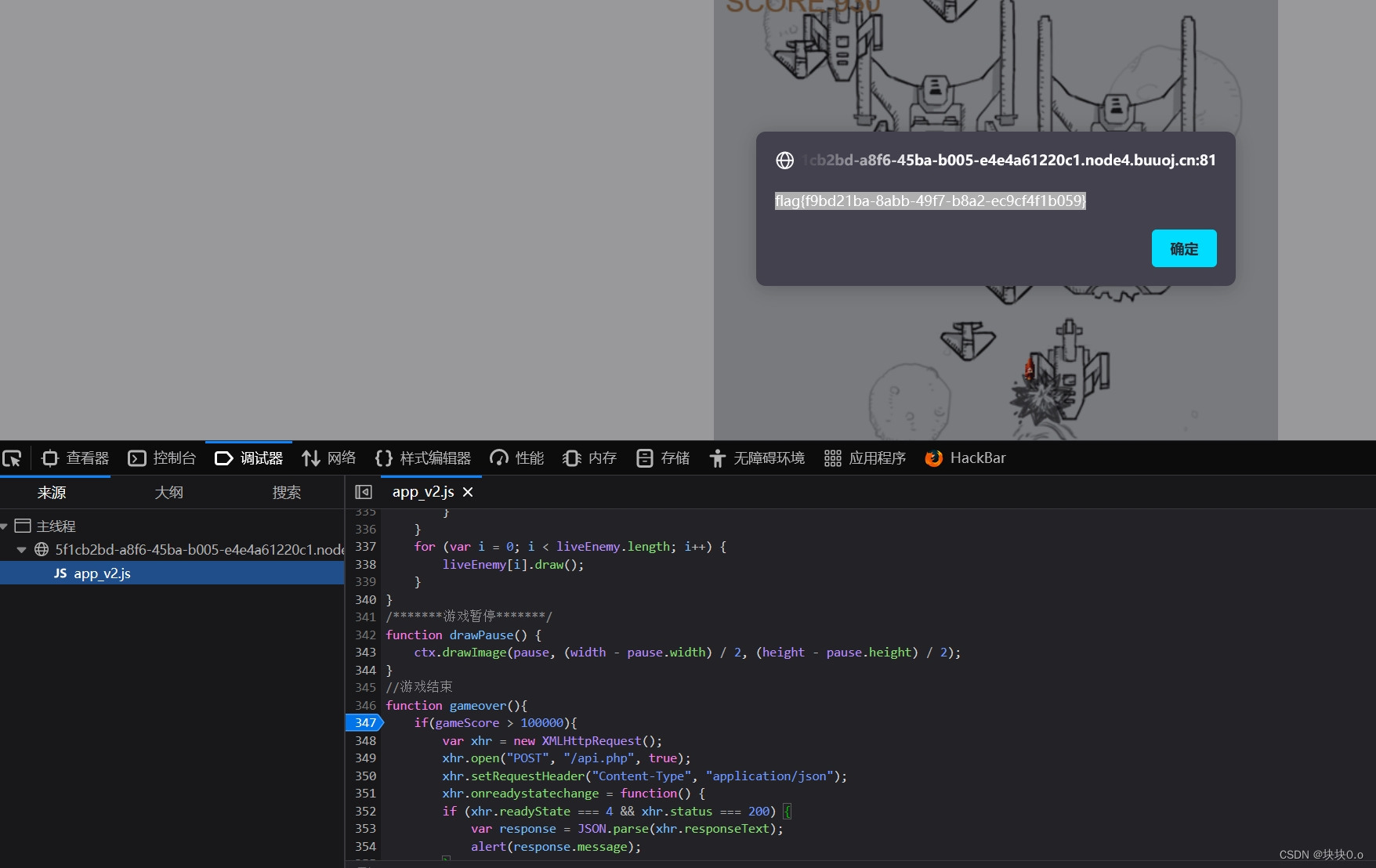Open the HackBar tab

point(965,458)
